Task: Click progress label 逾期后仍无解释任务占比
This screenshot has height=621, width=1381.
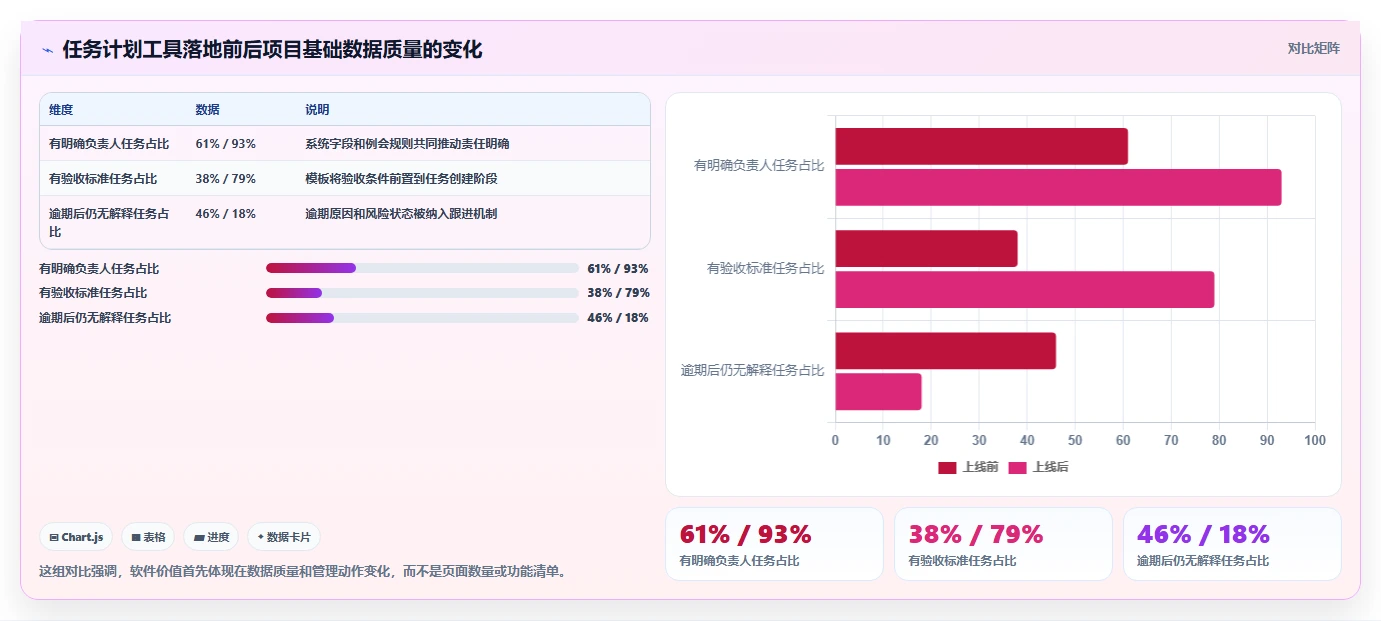Action: point(105,318)
